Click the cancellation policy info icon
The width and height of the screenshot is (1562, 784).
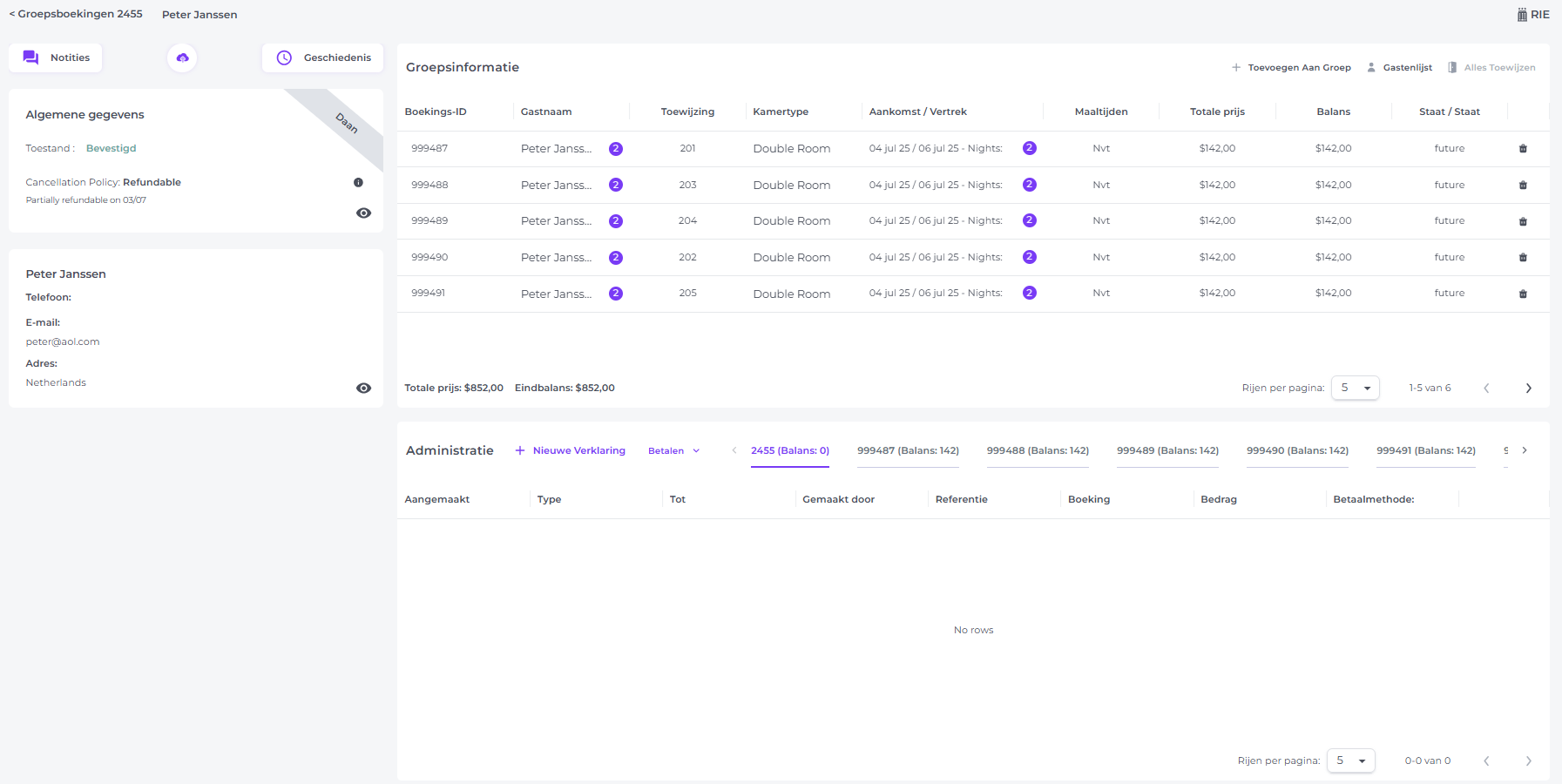click(x=358, y=182)
